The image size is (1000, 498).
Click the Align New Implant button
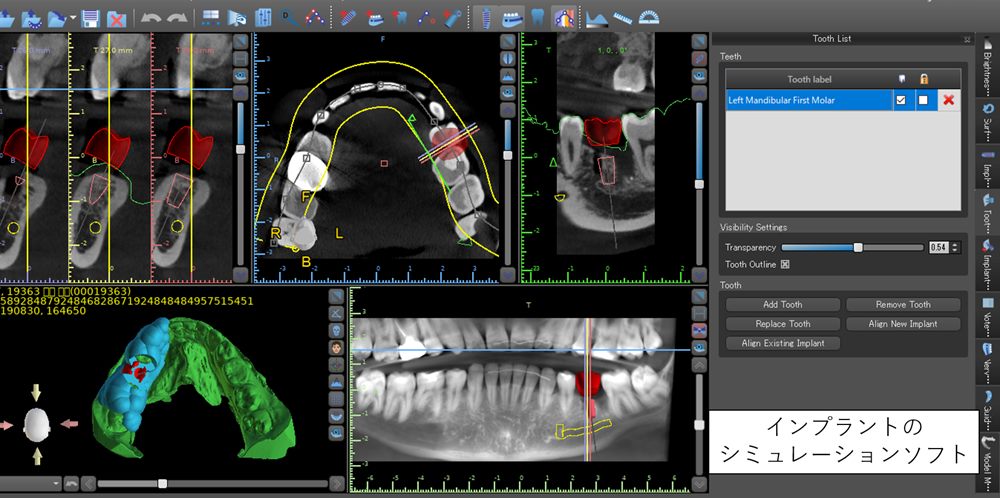click(x=903, y=324)
